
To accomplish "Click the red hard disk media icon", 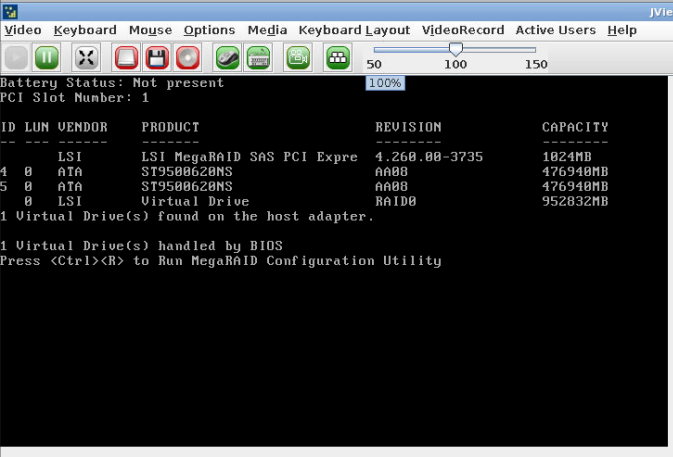I will (x=126, y=57).
